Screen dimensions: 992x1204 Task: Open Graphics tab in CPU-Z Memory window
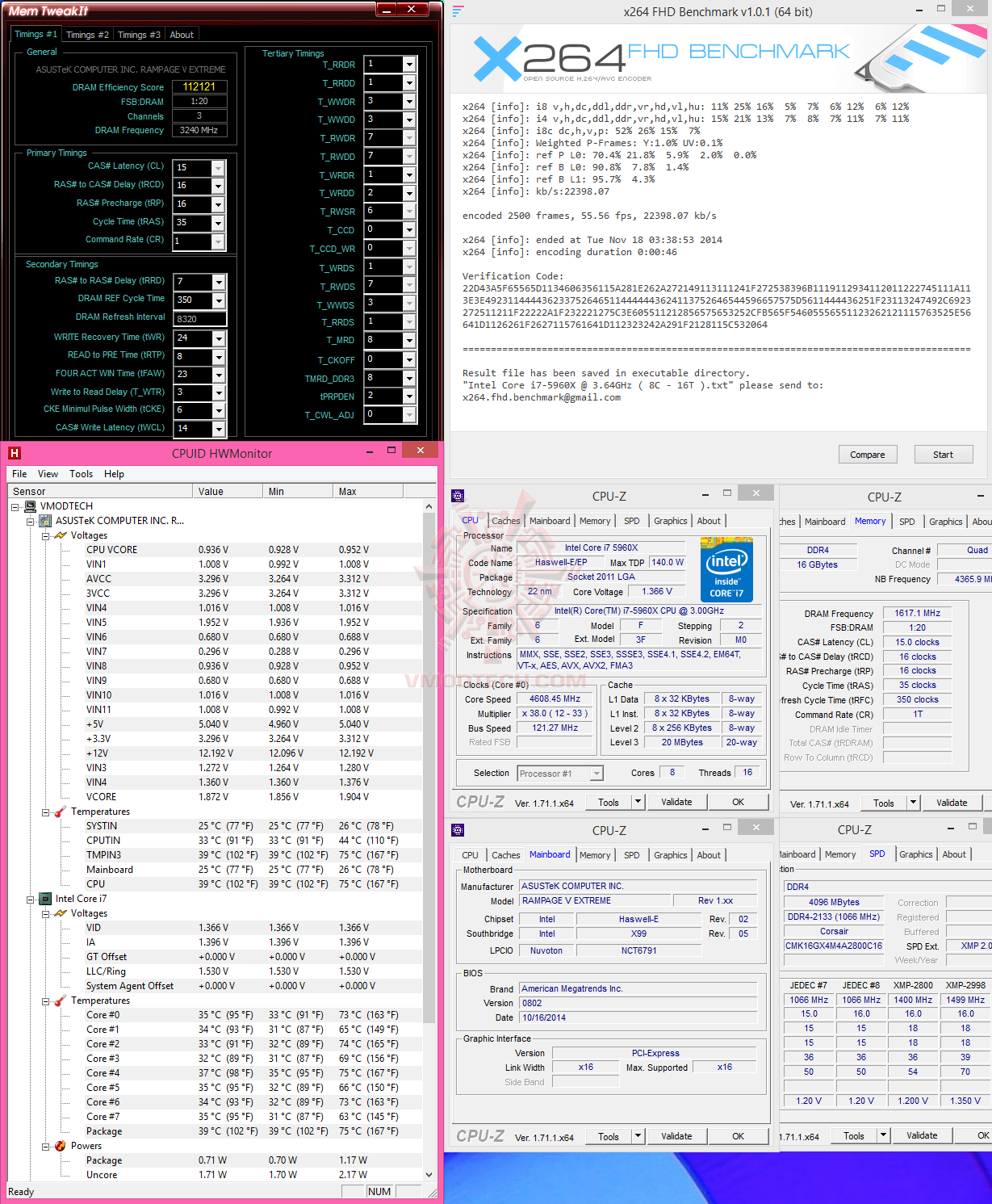coord(946,522)
